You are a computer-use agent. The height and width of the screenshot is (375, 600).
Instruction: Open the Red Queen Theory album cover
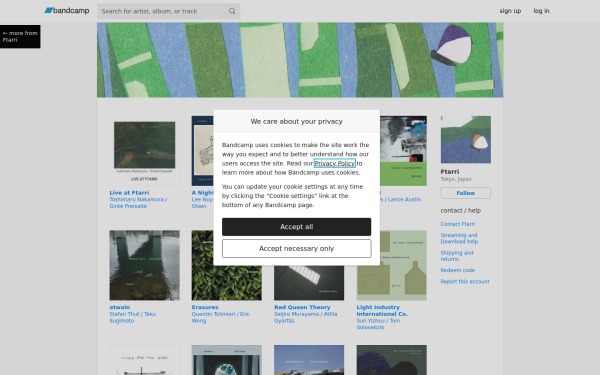309,283
